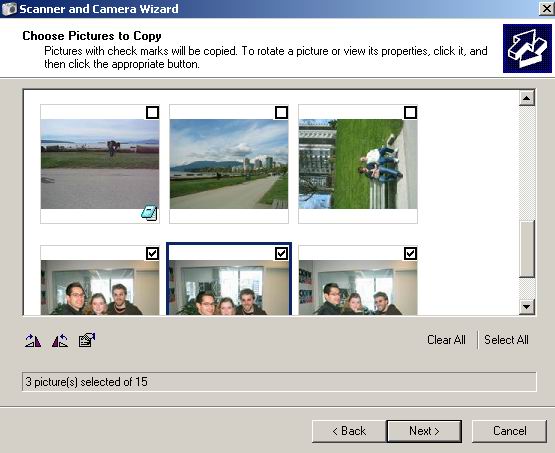Click Clear All
The image size is (555, 453).
pyautogui.click(x=446, y=340)
